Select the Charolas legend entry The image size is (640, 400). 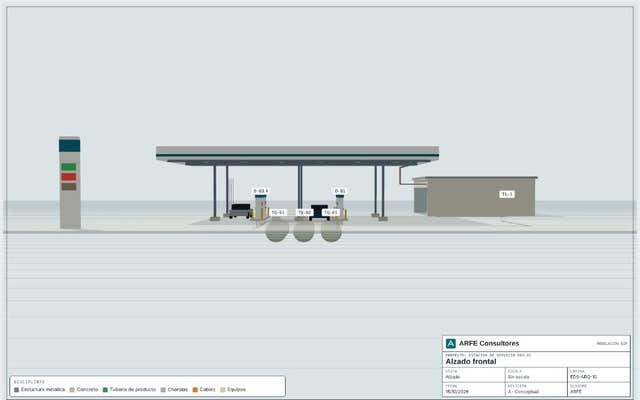click(175, 390)
